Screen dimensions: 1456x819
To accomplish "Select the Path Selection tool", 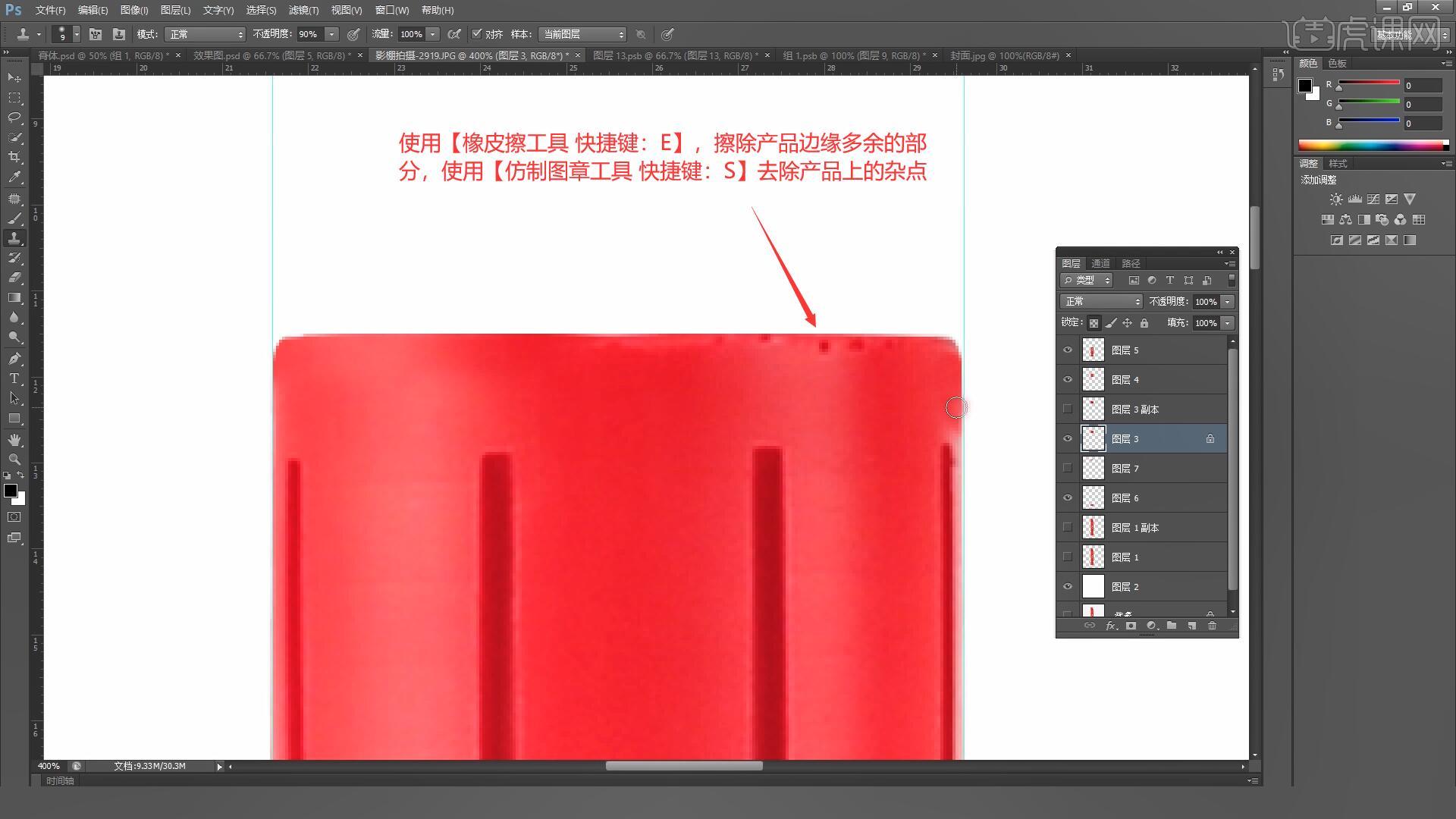I will 14,398.
